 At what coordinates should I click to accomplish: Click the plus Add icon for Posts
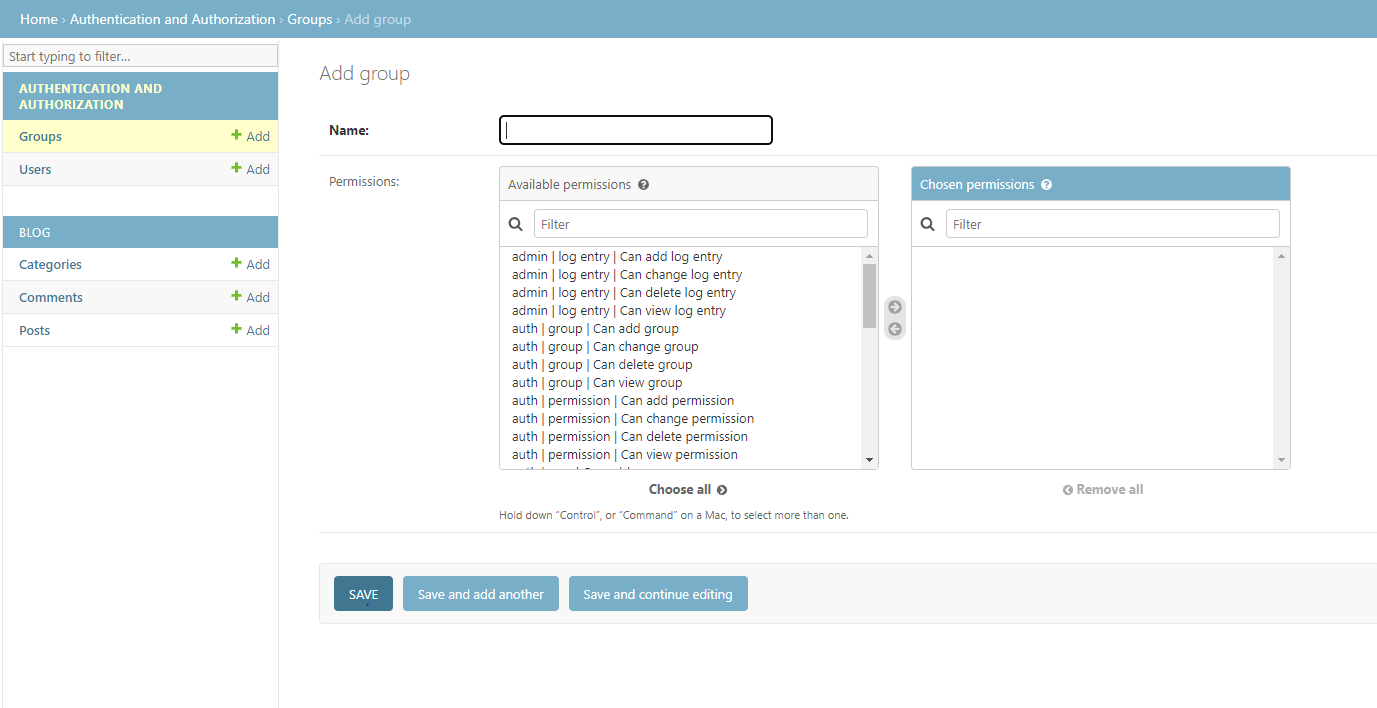click(x=237, y=330)
